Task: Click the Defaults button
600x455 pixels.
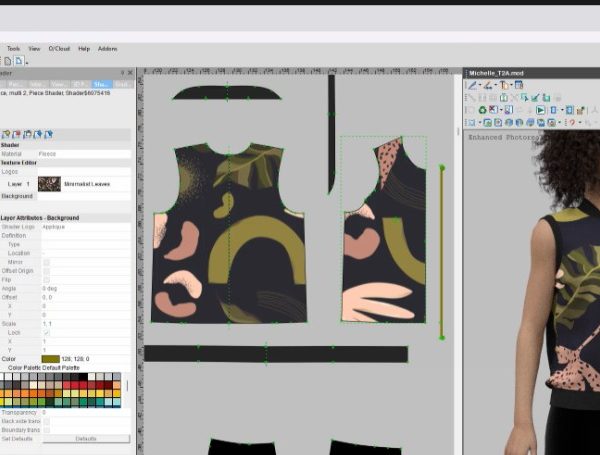Action: pyautogui.click(x=86, y=439)
